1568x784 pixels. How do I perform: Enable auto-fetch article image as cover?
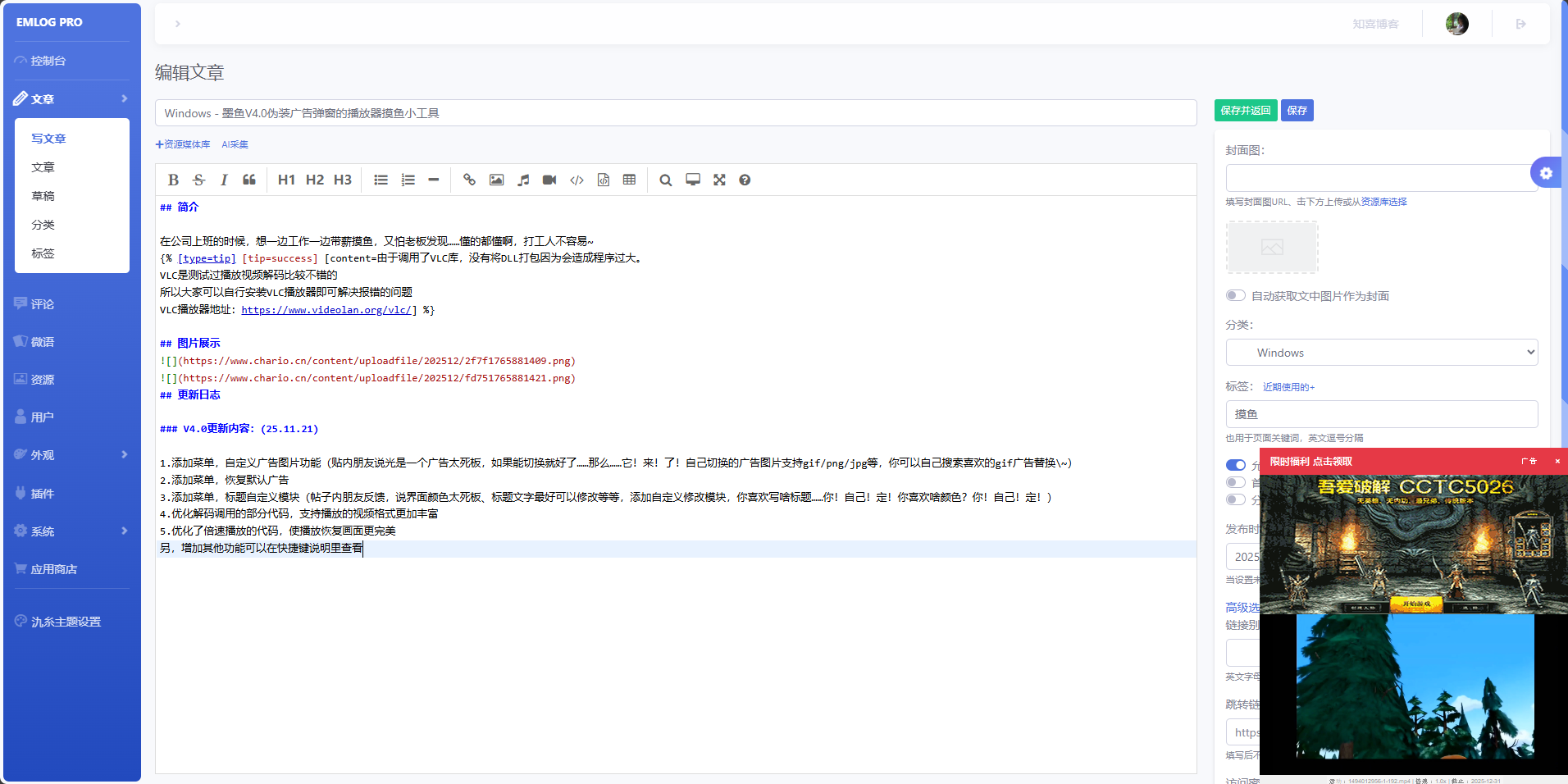tap(1237, 296)
